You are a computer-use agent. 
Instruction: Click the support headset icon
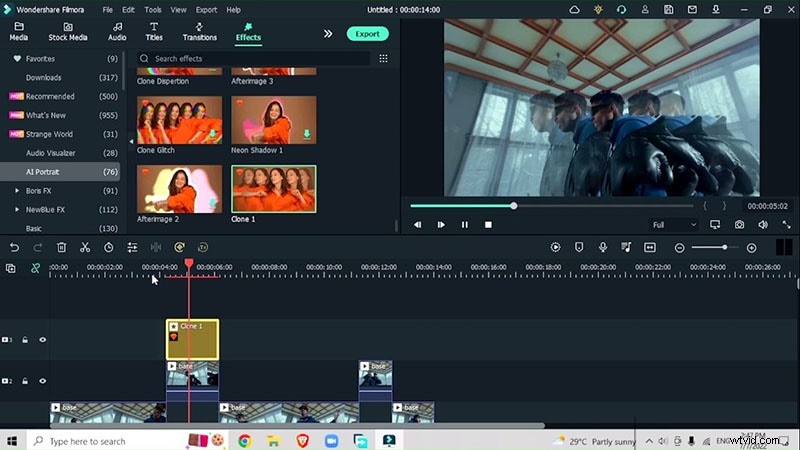pos(621,10)
